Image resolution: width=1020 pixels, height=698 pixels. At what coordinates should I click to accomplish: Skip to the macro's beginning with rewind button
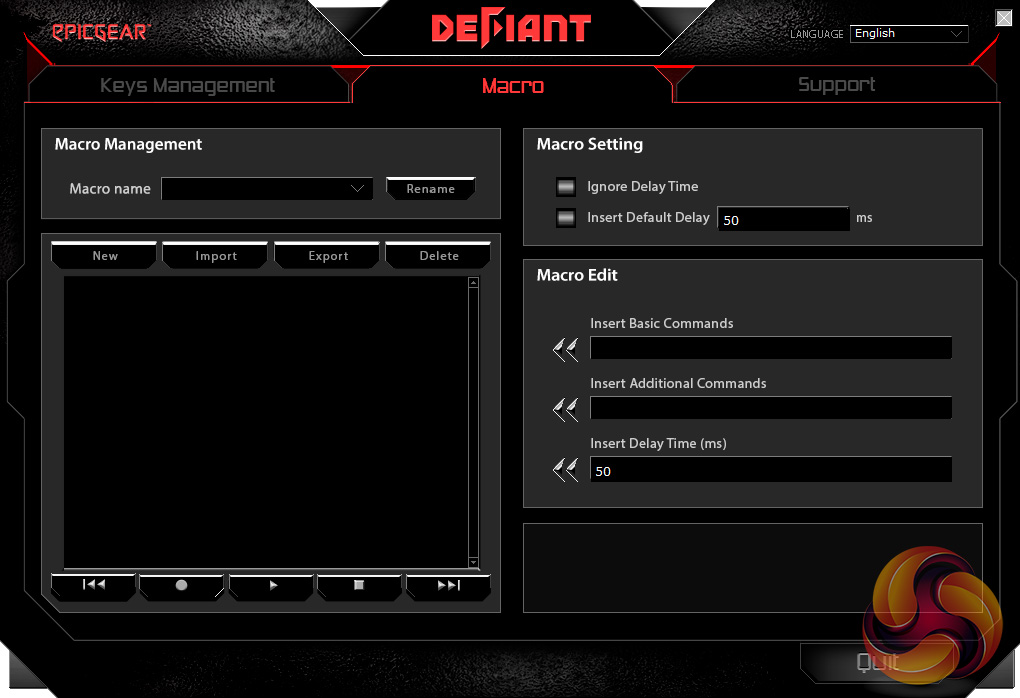click(x=94, y=585)
